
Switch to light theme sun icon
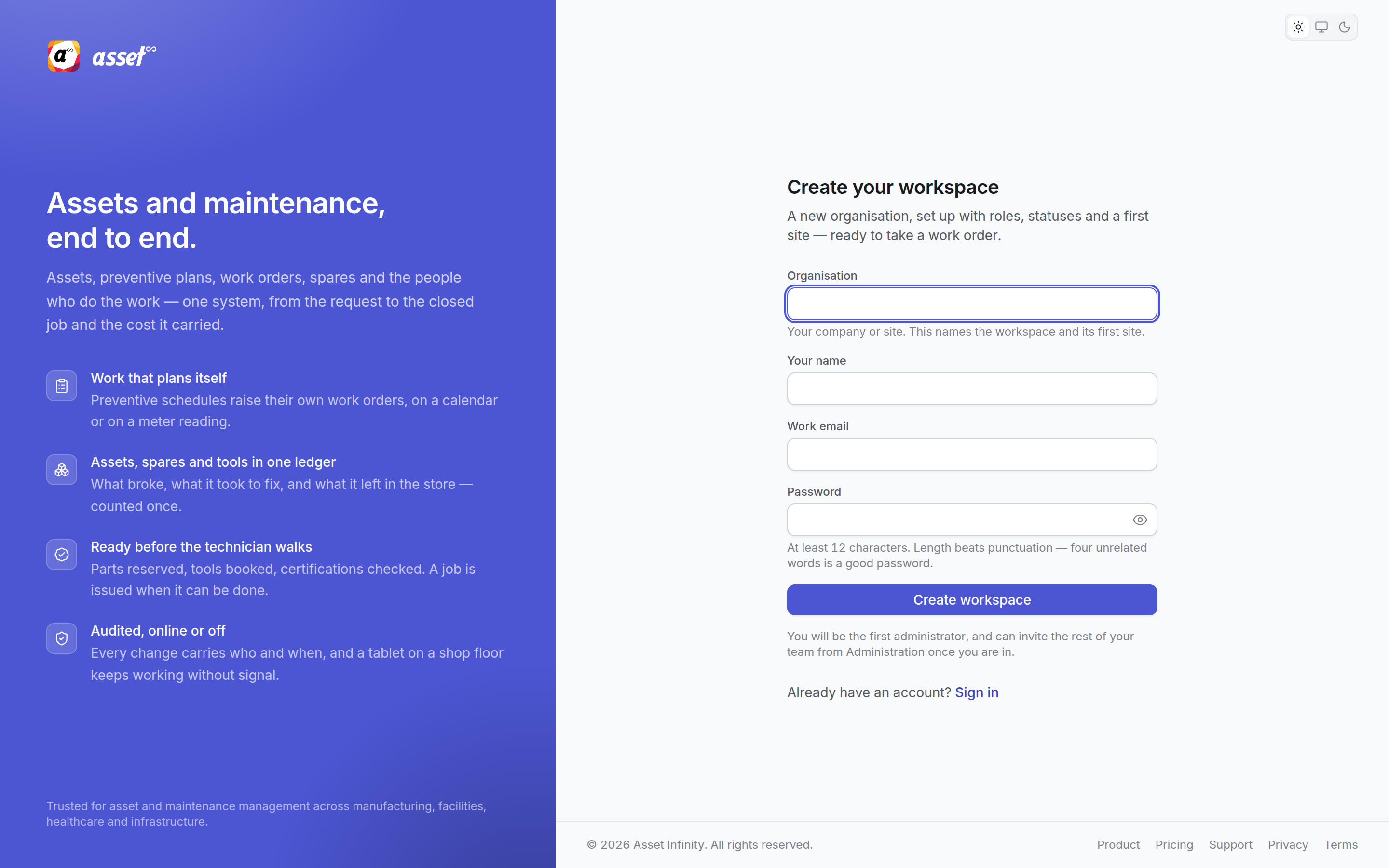[1298, 27]
